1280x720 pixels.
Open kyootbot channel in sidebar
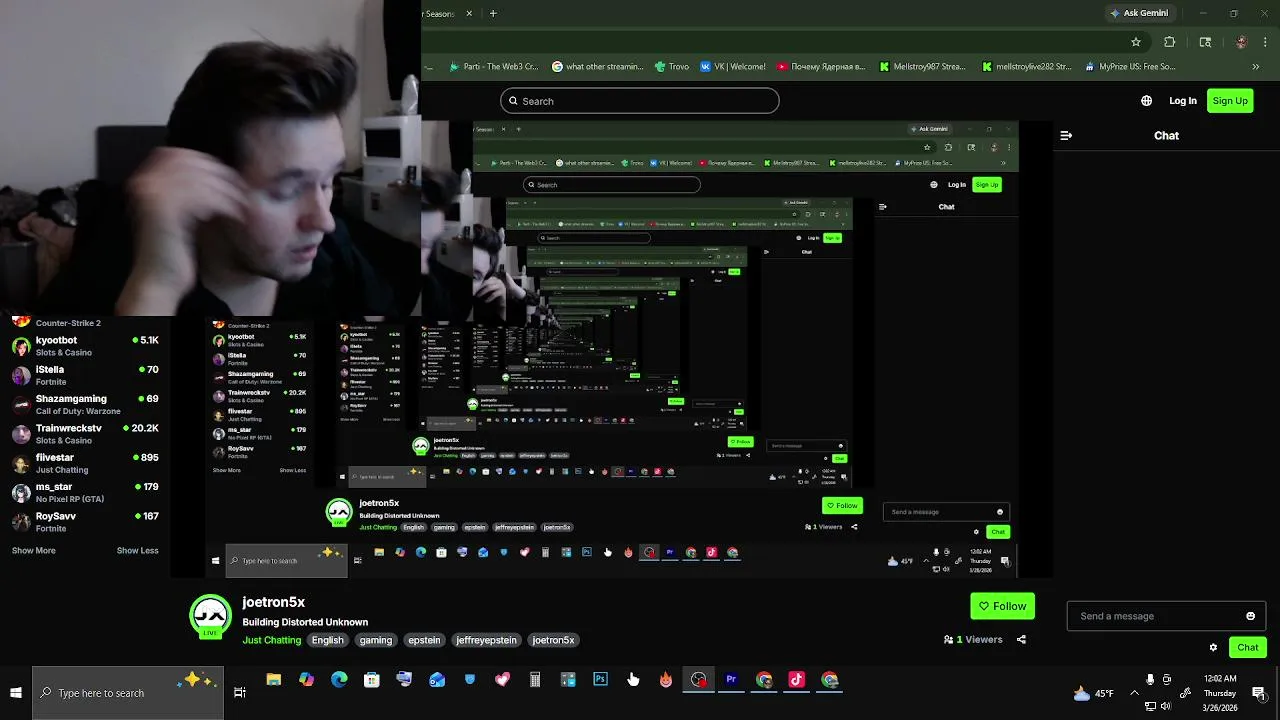[x=85, y=346]
